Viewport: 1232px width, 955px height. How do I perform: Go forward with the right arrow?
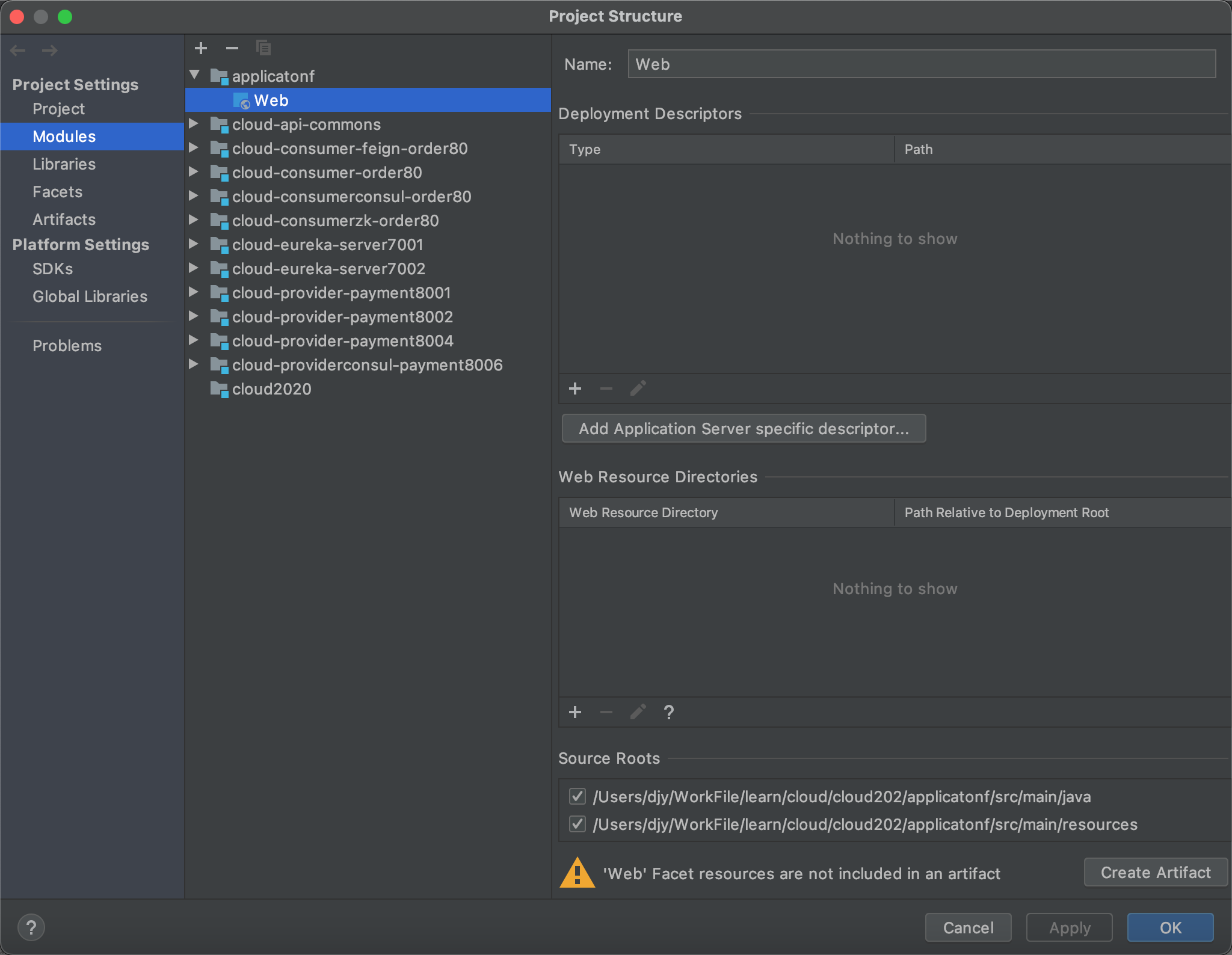[49, 51]
